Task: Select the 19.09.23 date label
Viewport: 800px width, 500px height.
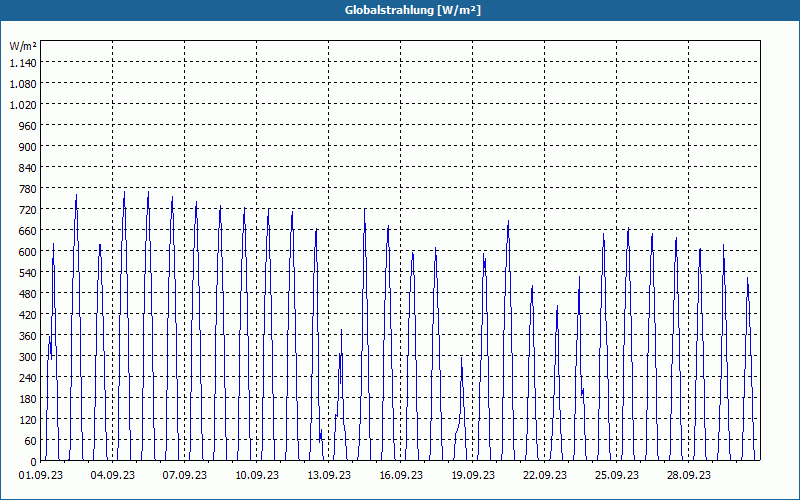Action: (x=472, y=475)
